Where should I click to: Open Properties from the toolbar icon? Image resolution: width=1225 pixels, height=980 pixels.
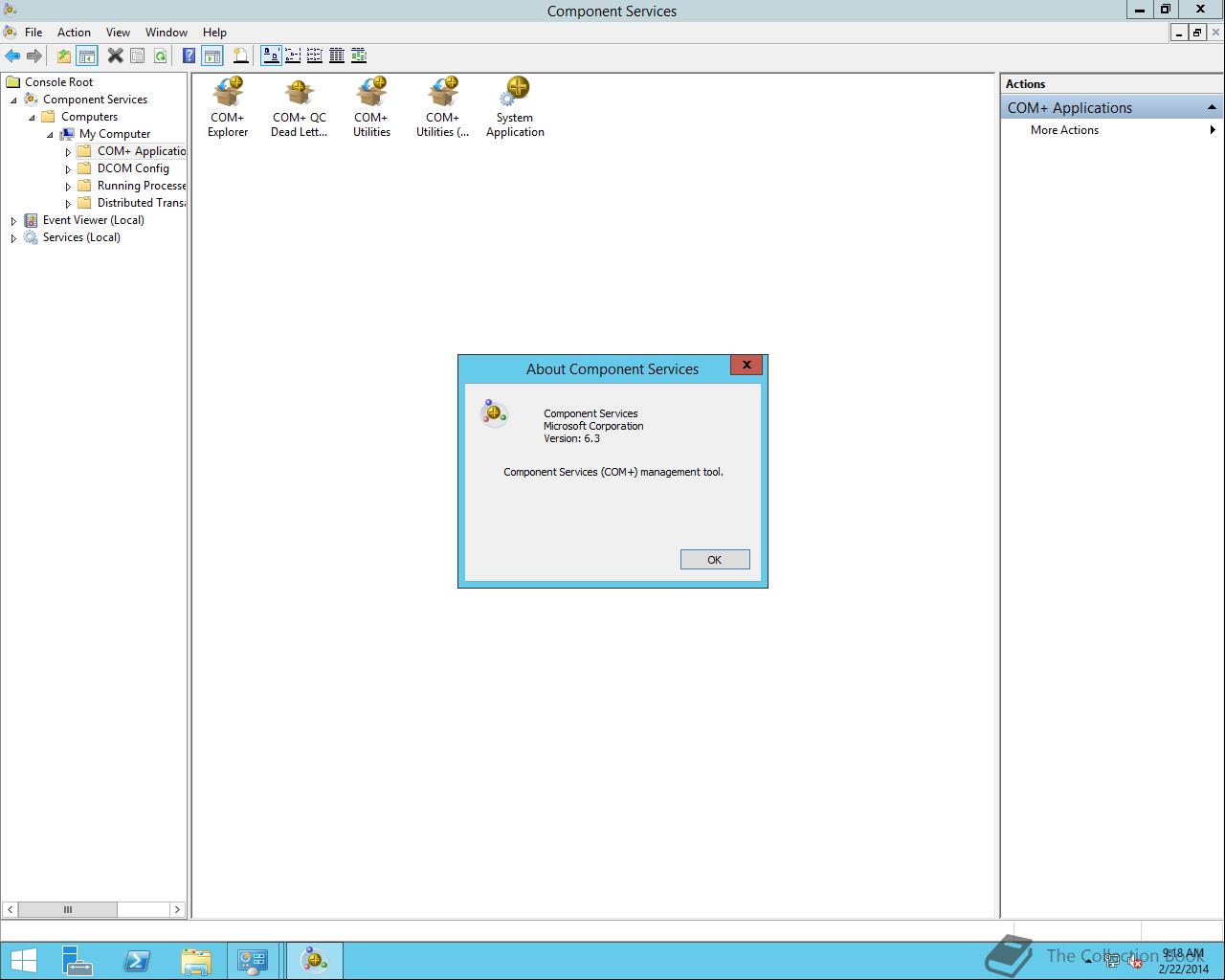[x=138, y=56]
